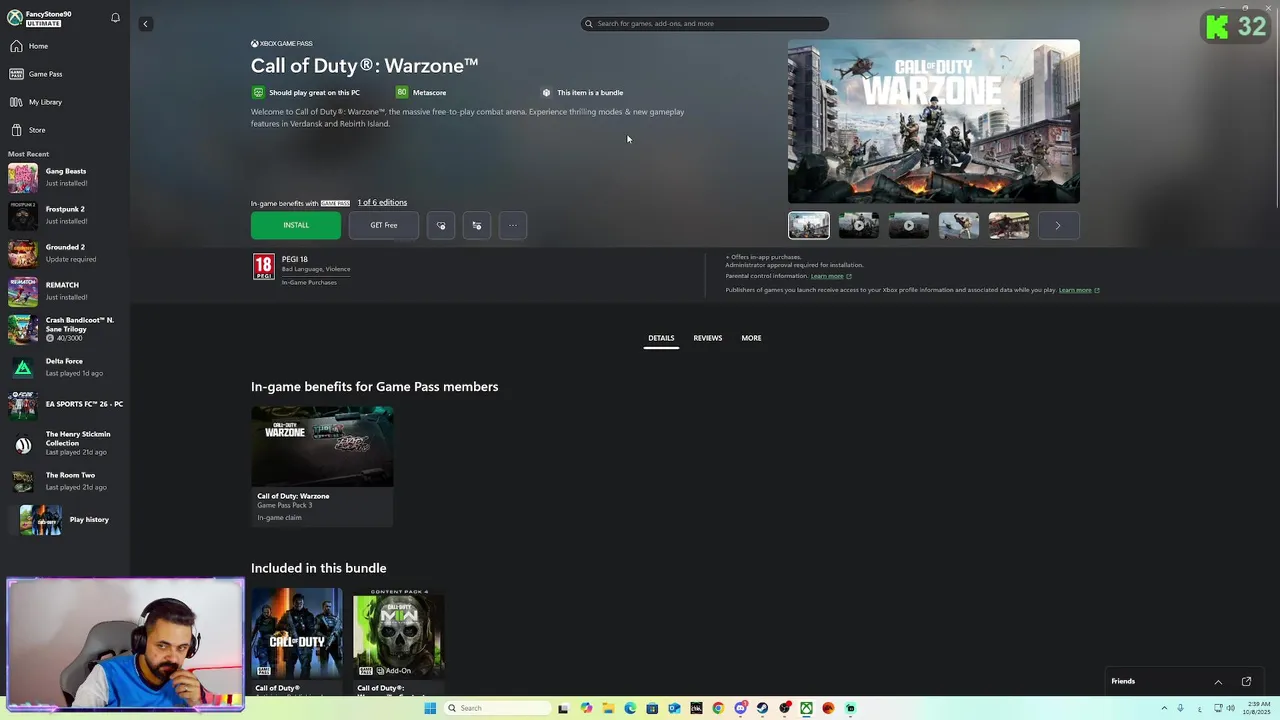Open EA SPORTS FC 26 entry
This screenshot has height=720, width=1280.
tap(65, 405)
